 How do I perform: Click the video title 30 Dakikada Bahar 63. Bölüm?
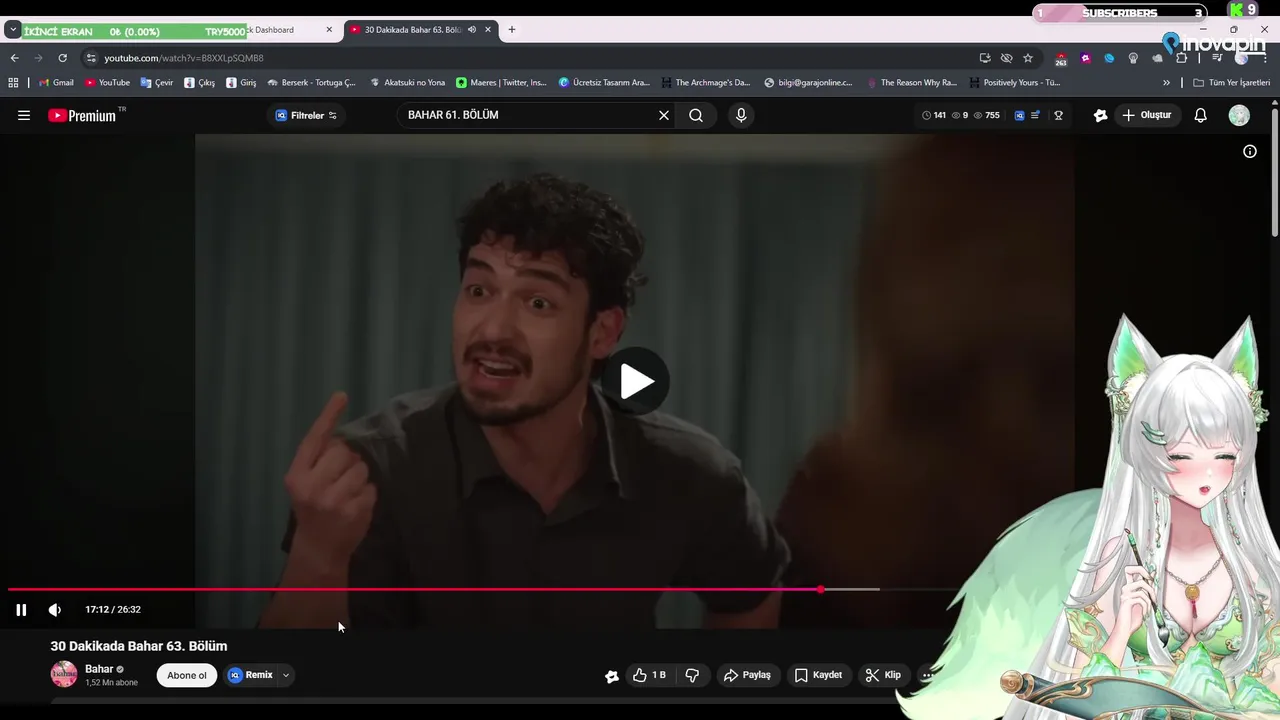pyautogui.click(x=139, y=646)
